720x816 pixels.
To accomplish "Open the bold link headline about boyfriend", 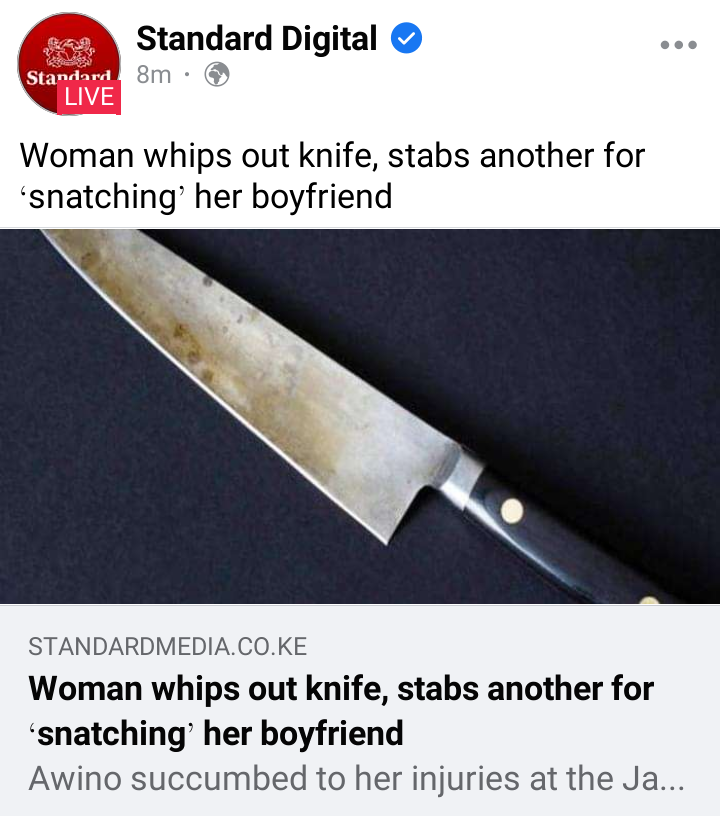I will tap(341, 711).
